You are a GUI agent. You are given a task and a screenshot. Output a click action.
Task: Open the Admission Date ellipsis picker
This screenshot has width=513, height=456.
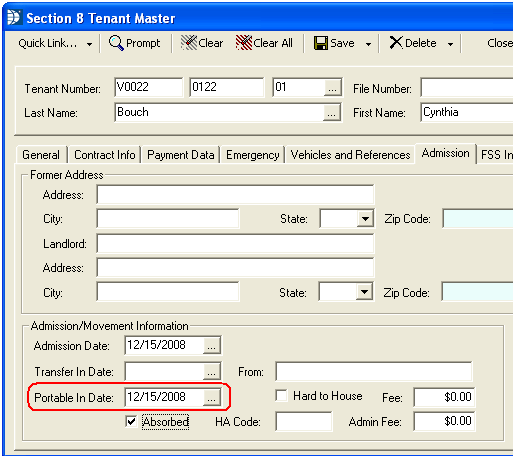coord(211,345)
